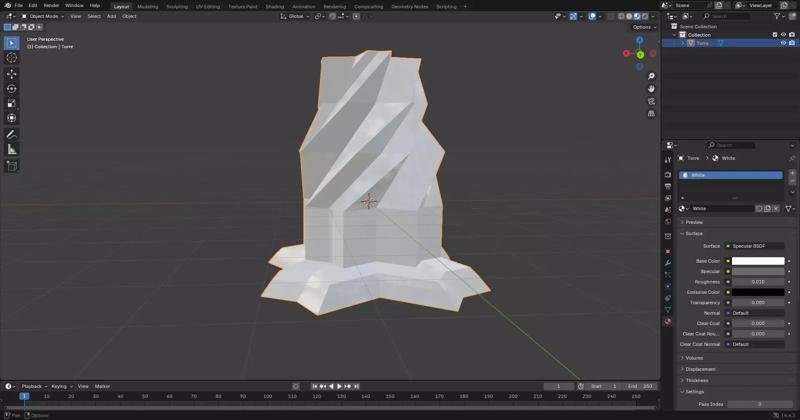The image size is (800, 420).
Task: Click the white Base Color swatch
Action: (757, 261)
